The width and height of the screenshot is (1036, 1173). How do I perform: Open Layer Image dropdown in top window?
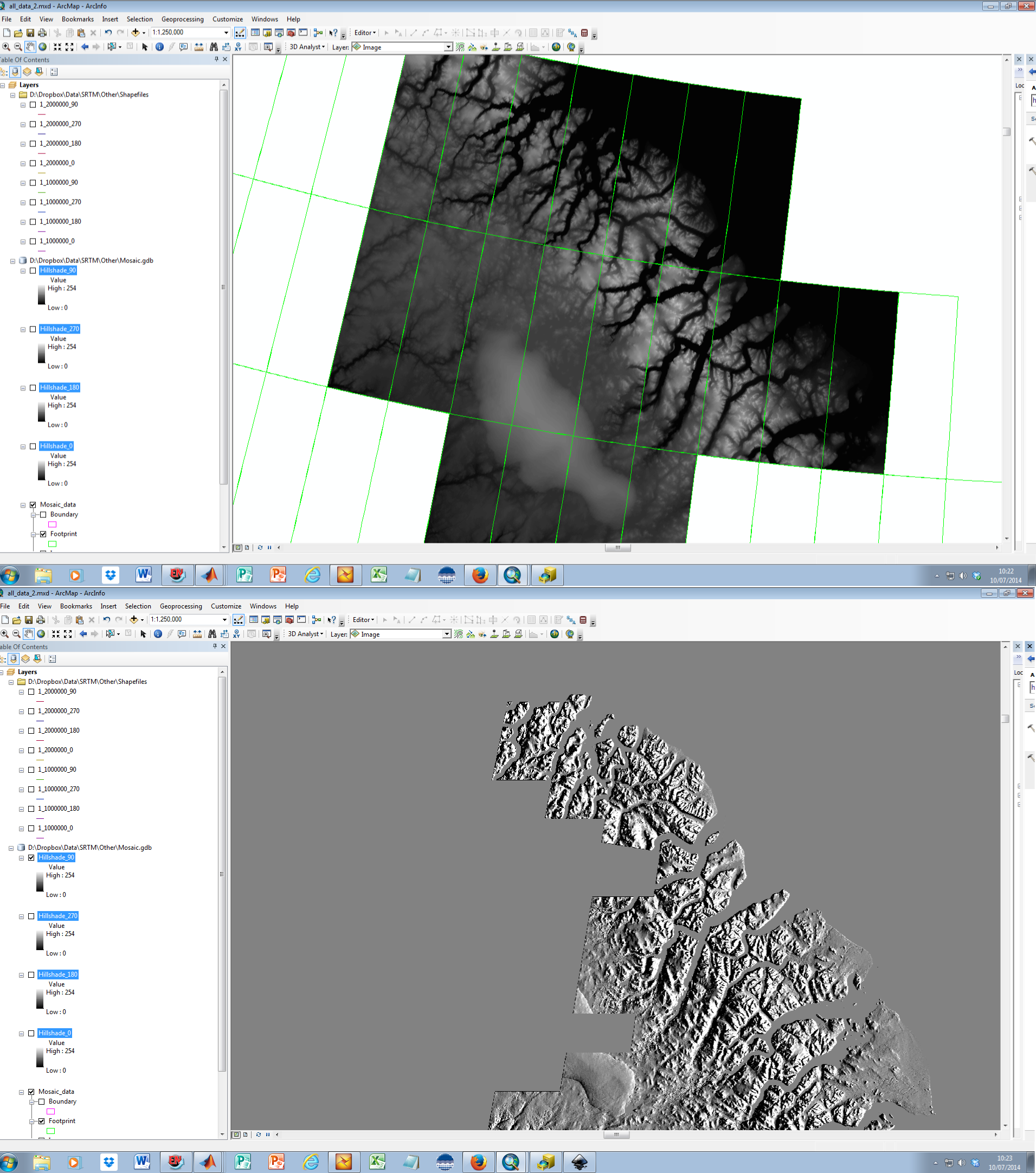448,47
